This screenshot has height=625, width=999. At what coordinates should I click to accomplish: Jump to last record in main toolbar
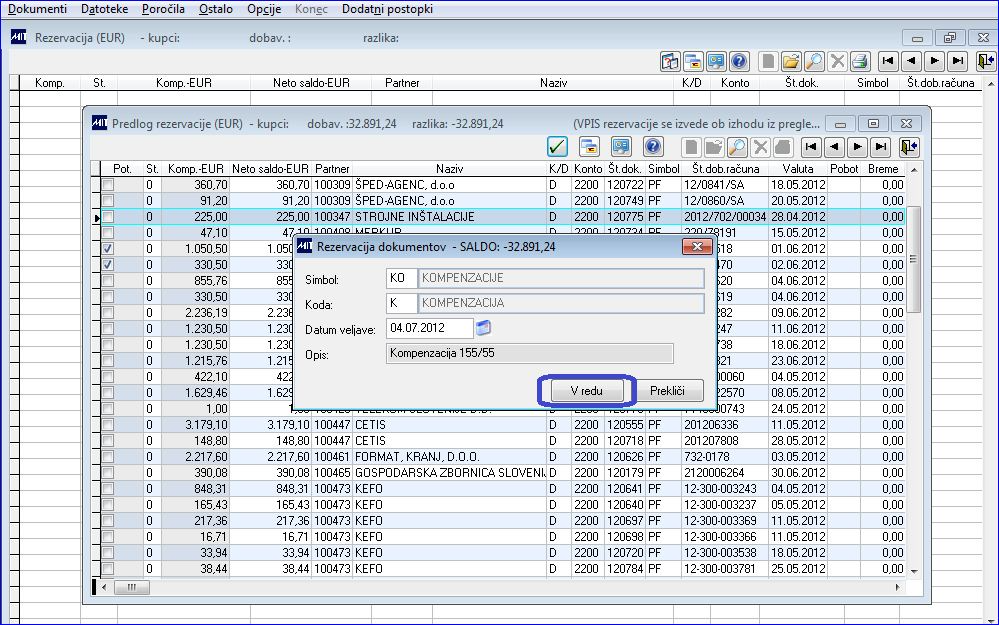[958, 61]
